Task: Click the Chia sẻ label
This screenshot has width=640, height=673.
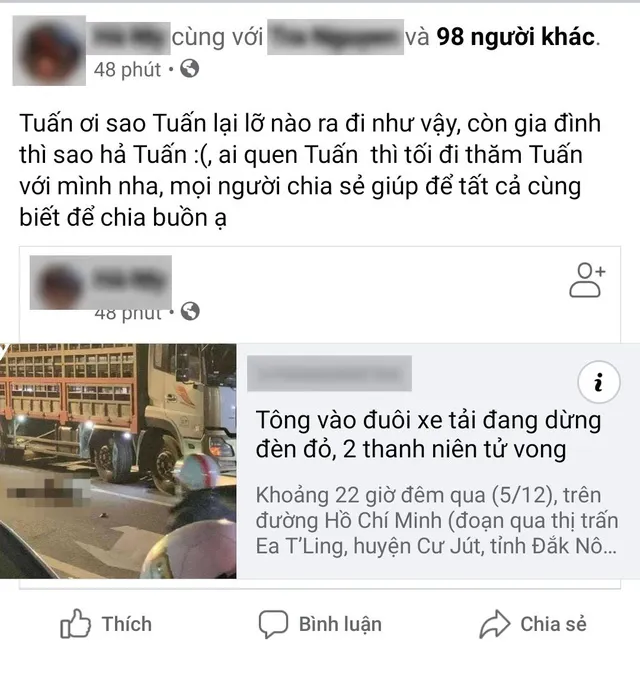Action: point(553,624)
